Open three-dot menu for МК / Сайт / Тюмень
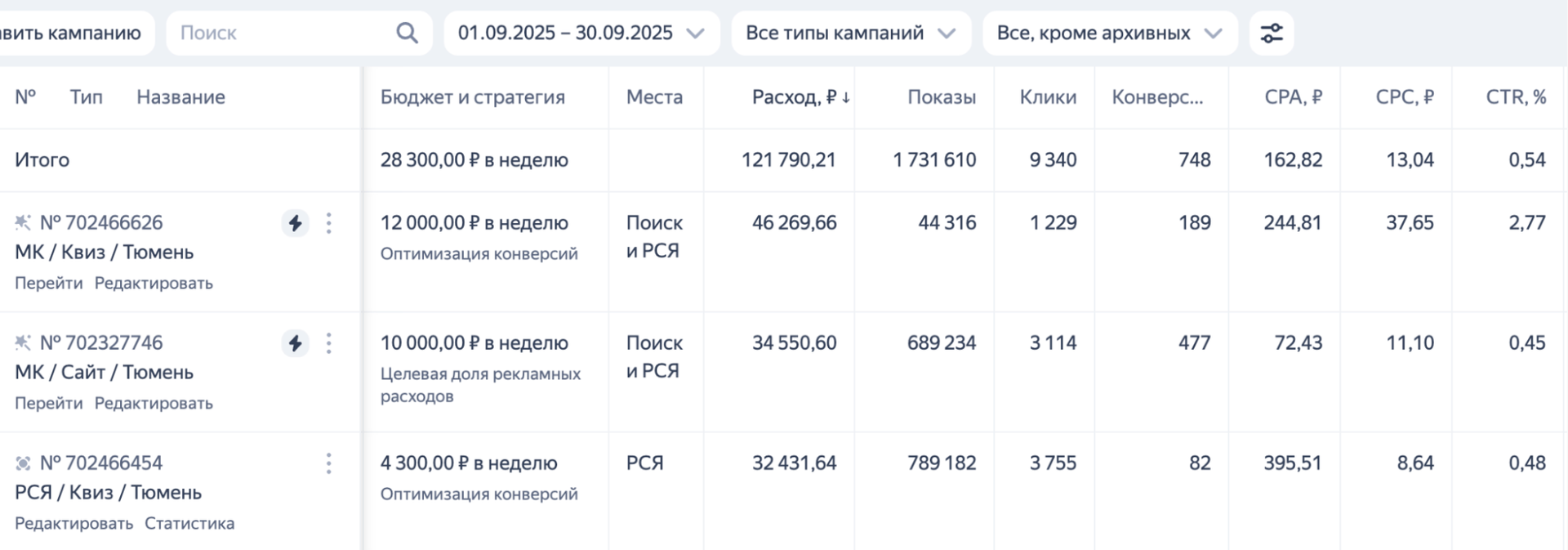The height and width of the screenshot is (550, 1568). point(329,343)
